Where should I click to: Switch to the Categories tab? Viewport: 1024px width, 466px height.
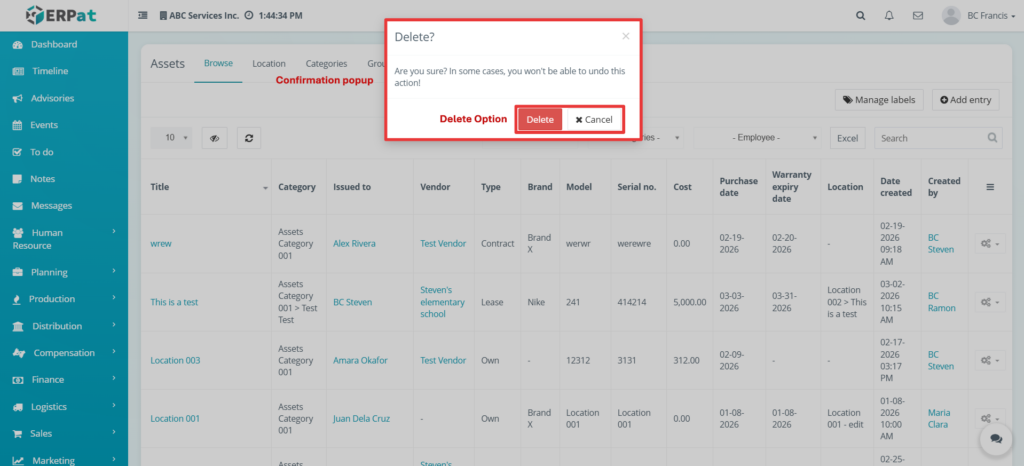[326, 63]
